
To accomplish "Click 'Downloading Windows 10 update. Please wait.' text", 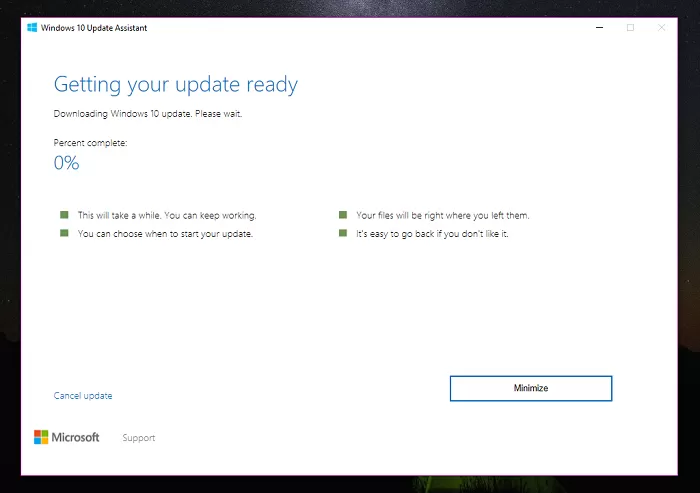I will pos(148,114).
